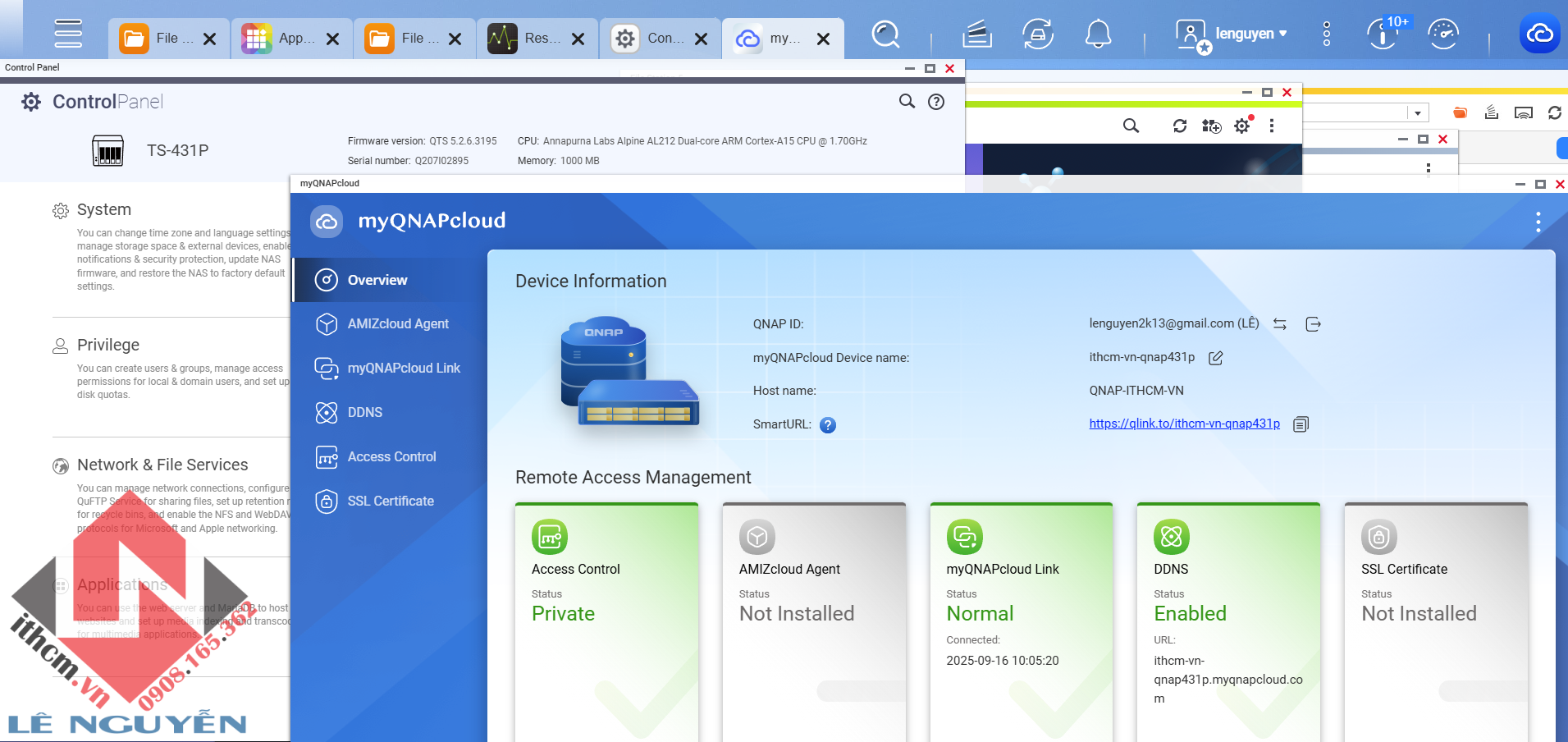Open the three-dot More options in top bar
Screen dimensions: 1568x742
click(1327, 34)
